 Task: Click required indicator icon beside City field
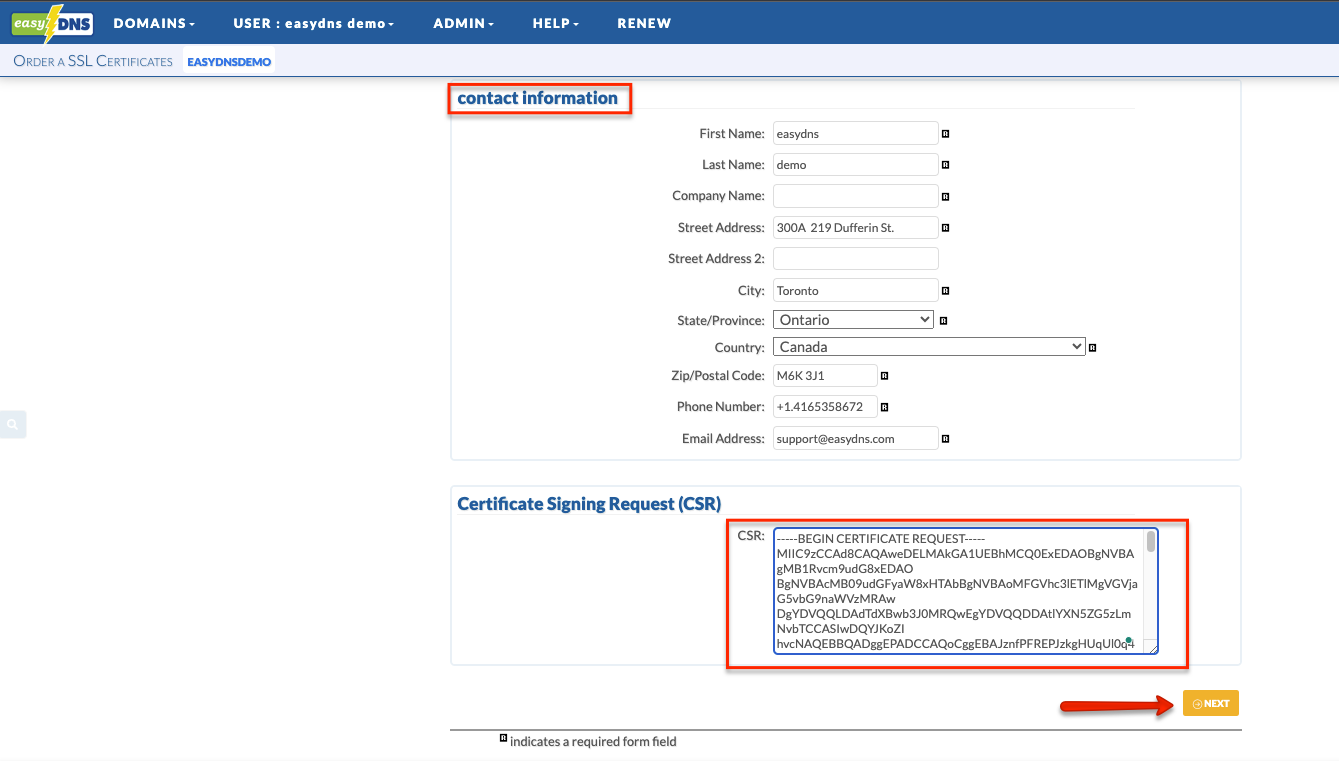[945, 291]
